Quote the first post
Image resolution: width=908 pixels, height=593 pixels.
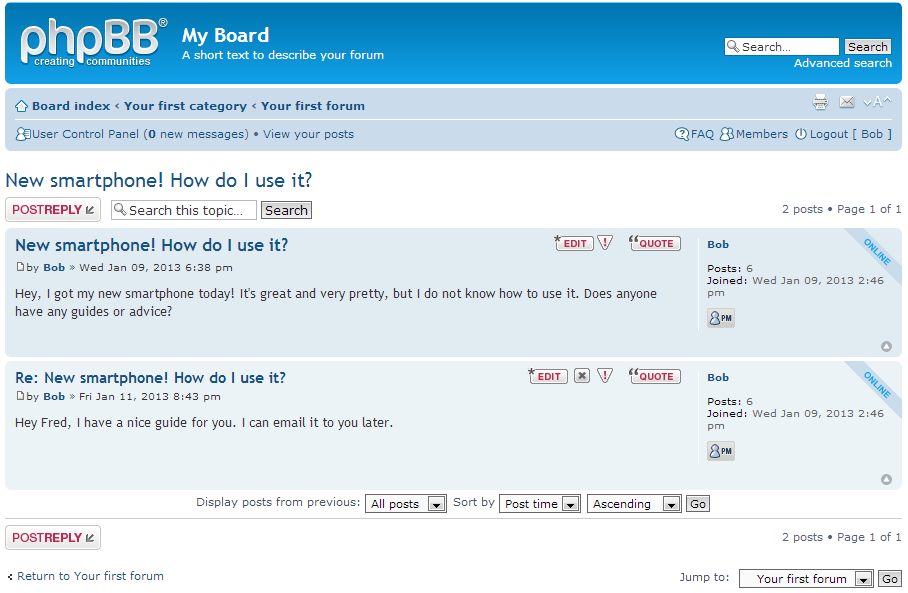point(654,243)
